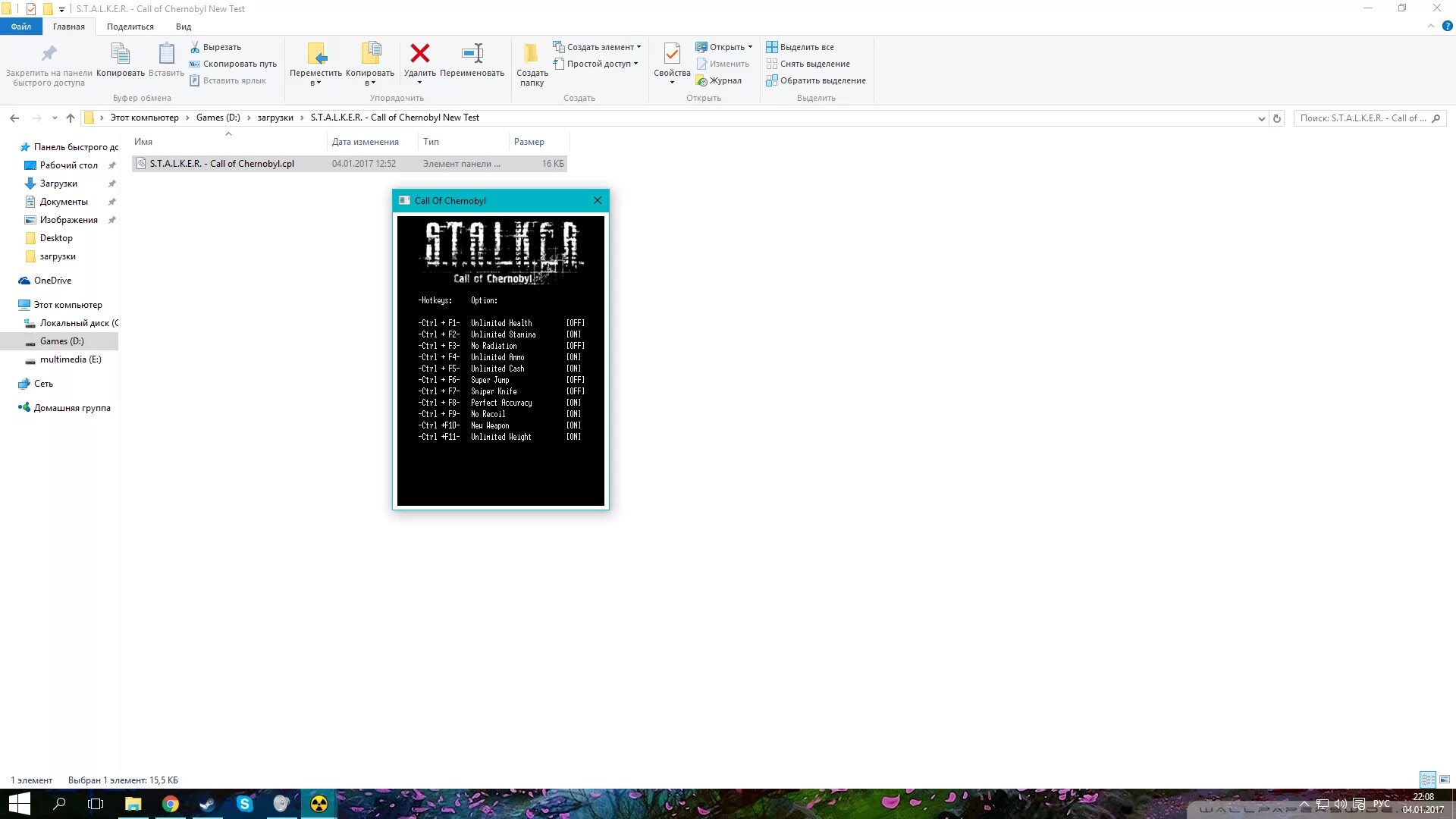This screenshot has width=1456, height=819.
Task: Click the taskbar search magnifier
Action: [59, 804]
